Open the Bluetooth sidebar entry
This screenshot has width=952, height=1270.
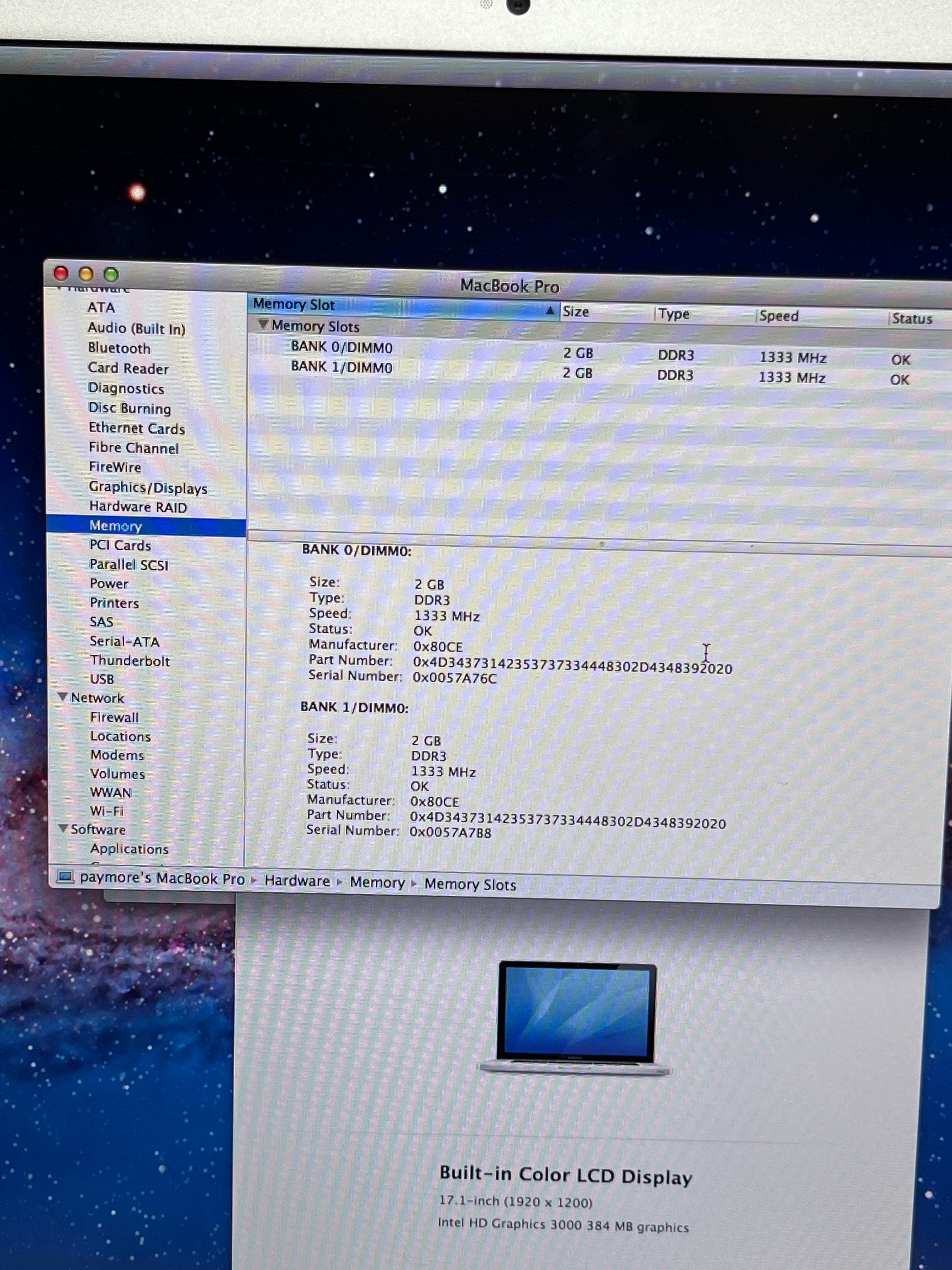coord(119,348)
